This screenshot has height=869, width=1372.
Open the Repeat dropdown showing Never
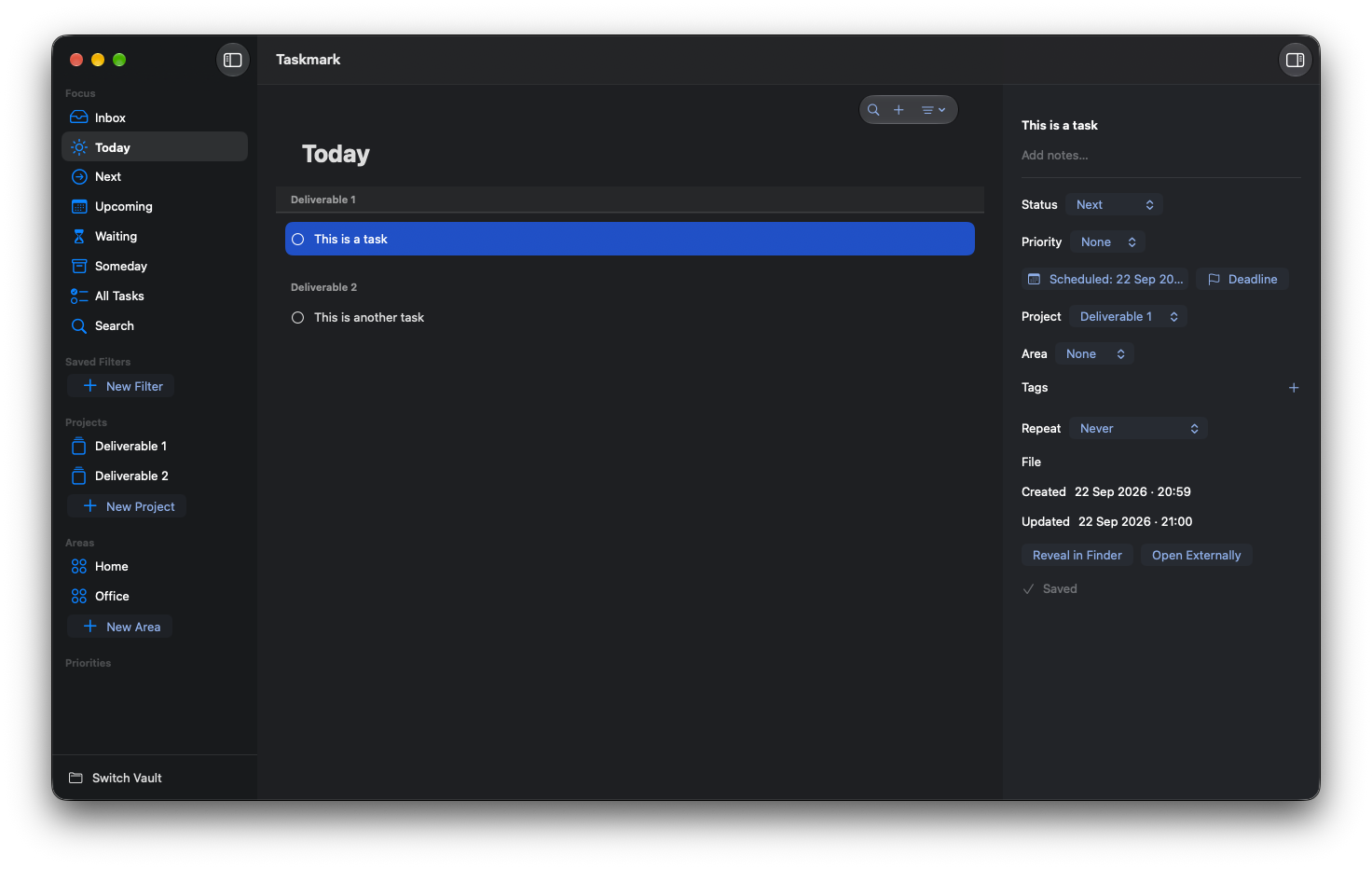[x=1139, y=429]
